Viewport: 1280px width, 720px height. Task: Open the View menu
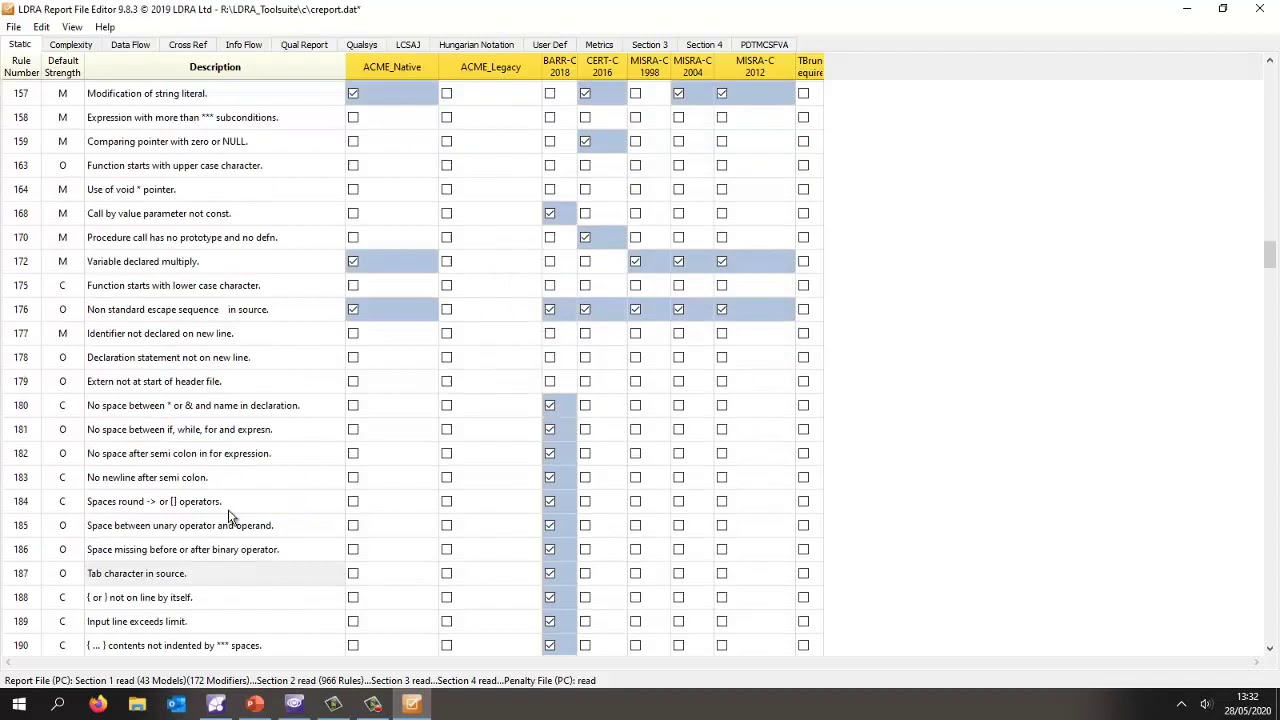[72, 27]
